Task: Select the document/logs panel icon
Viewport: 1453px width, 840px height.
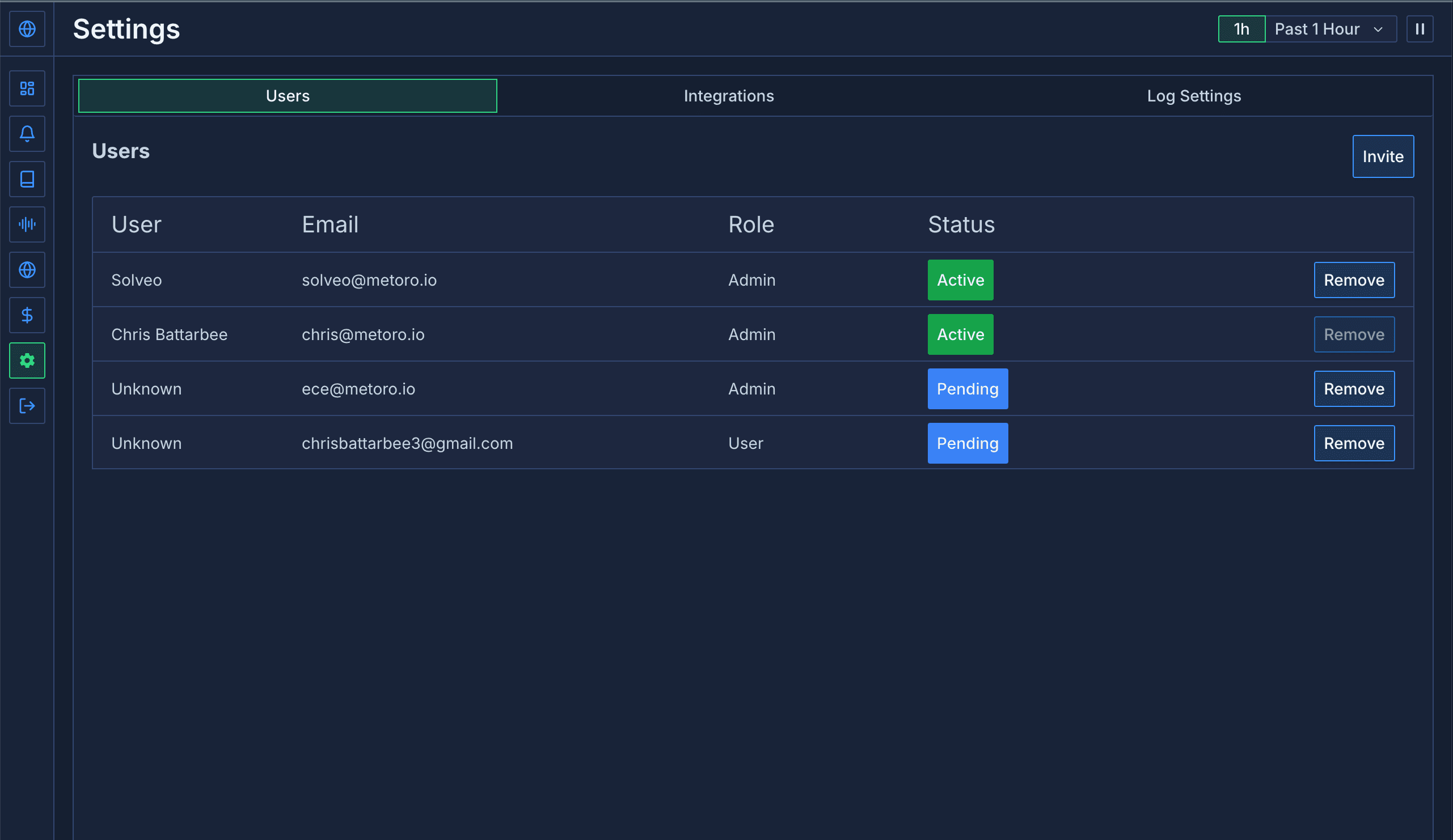Action: tap(27, 179)
